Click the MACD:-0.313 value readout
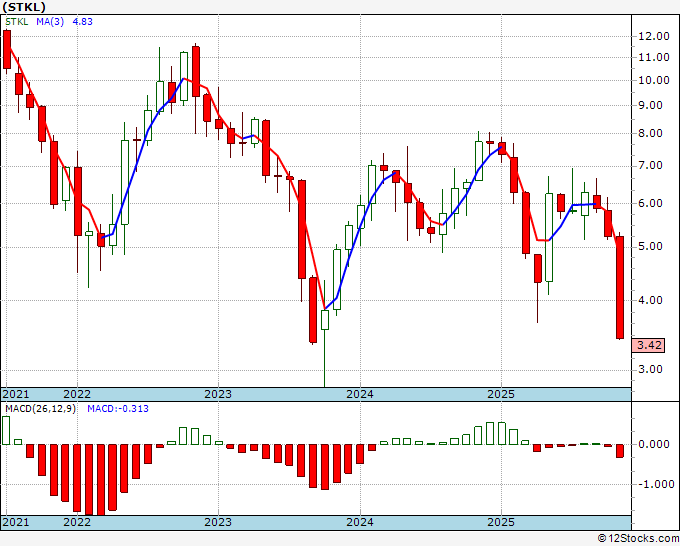 (x=118, y=409)
